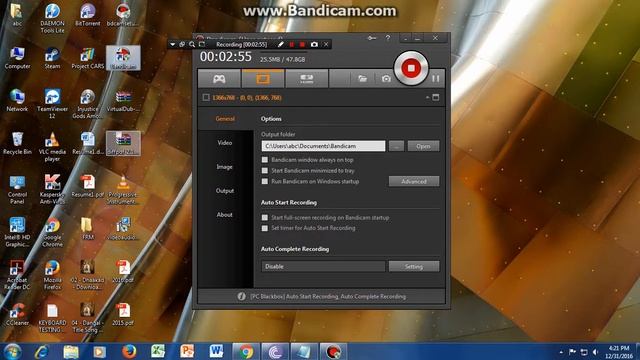Open the About tab
This screenshot has height=360, width=640.
point(225,215)
